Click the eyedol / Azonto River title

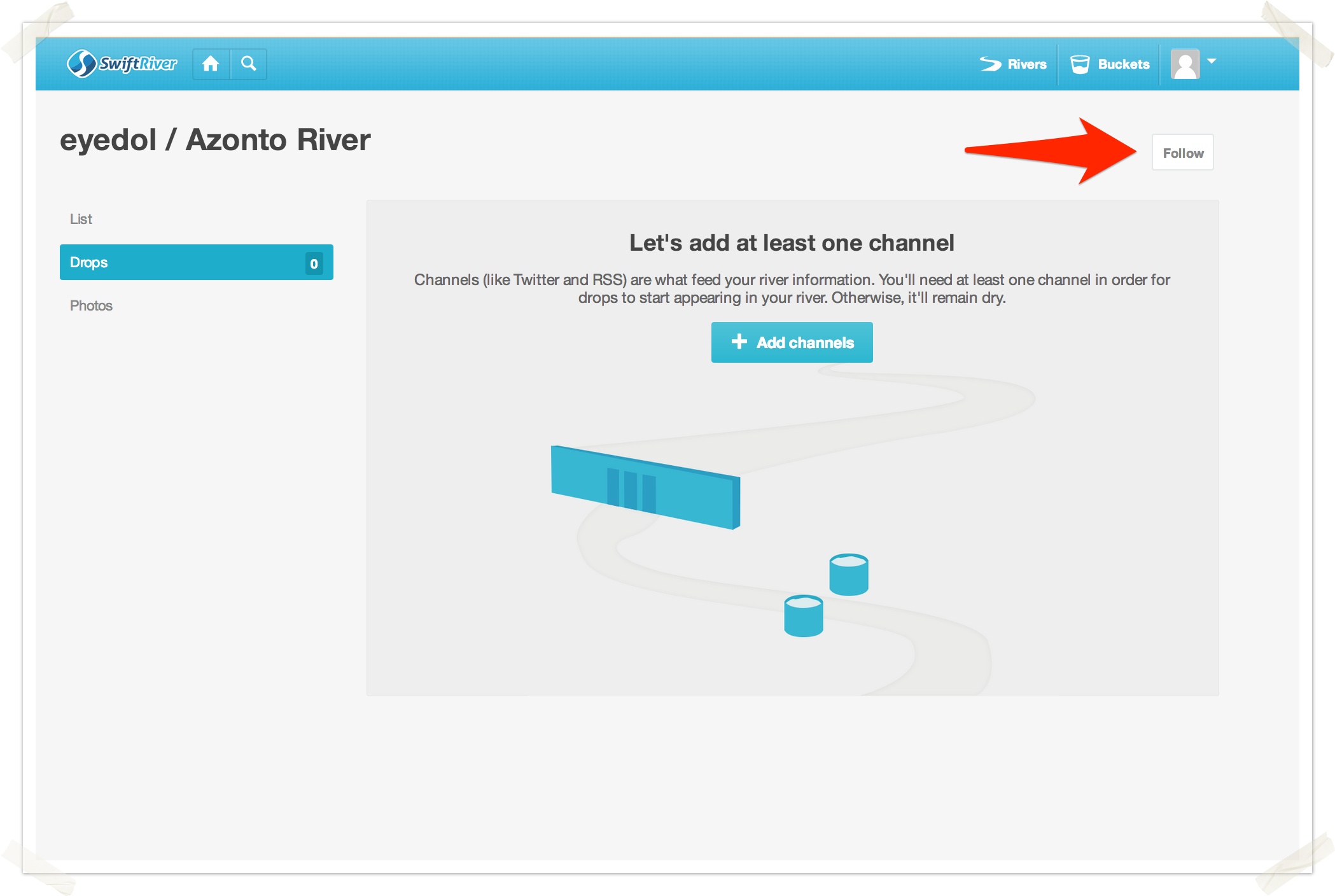tap(215, 140)
